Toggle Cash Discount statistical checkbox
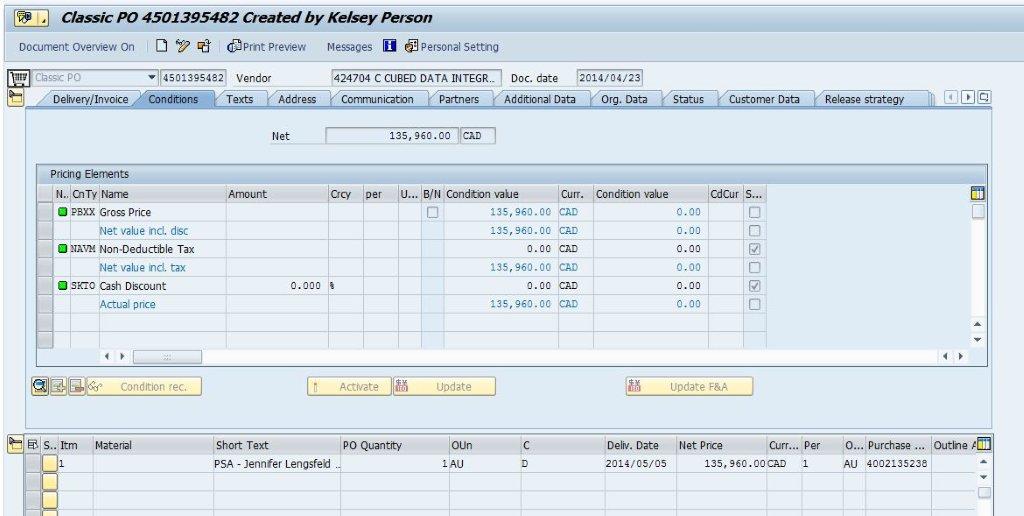 click(x=754, y=286)
